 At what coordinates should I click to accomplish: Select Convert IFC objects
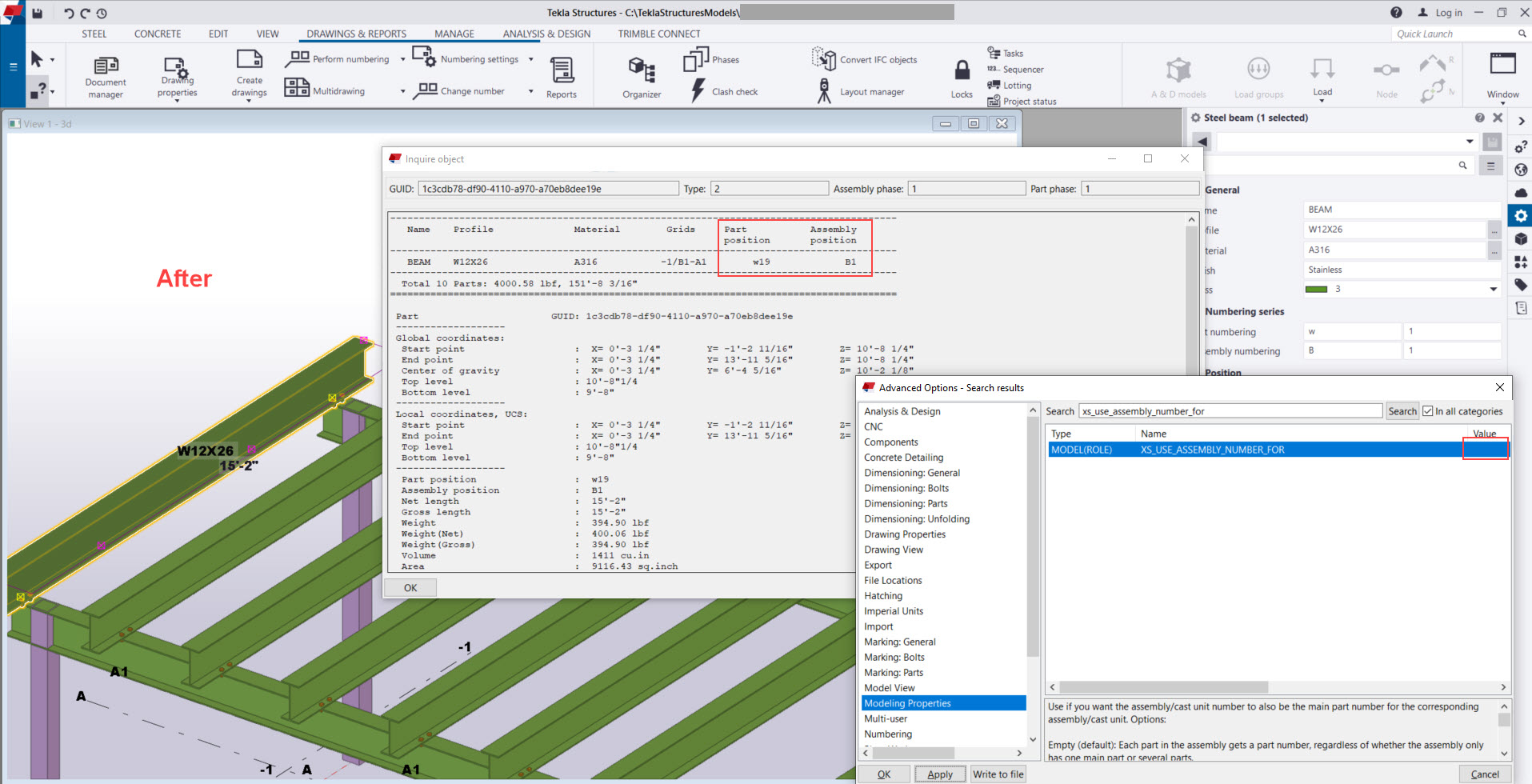(x=864, y=58)
